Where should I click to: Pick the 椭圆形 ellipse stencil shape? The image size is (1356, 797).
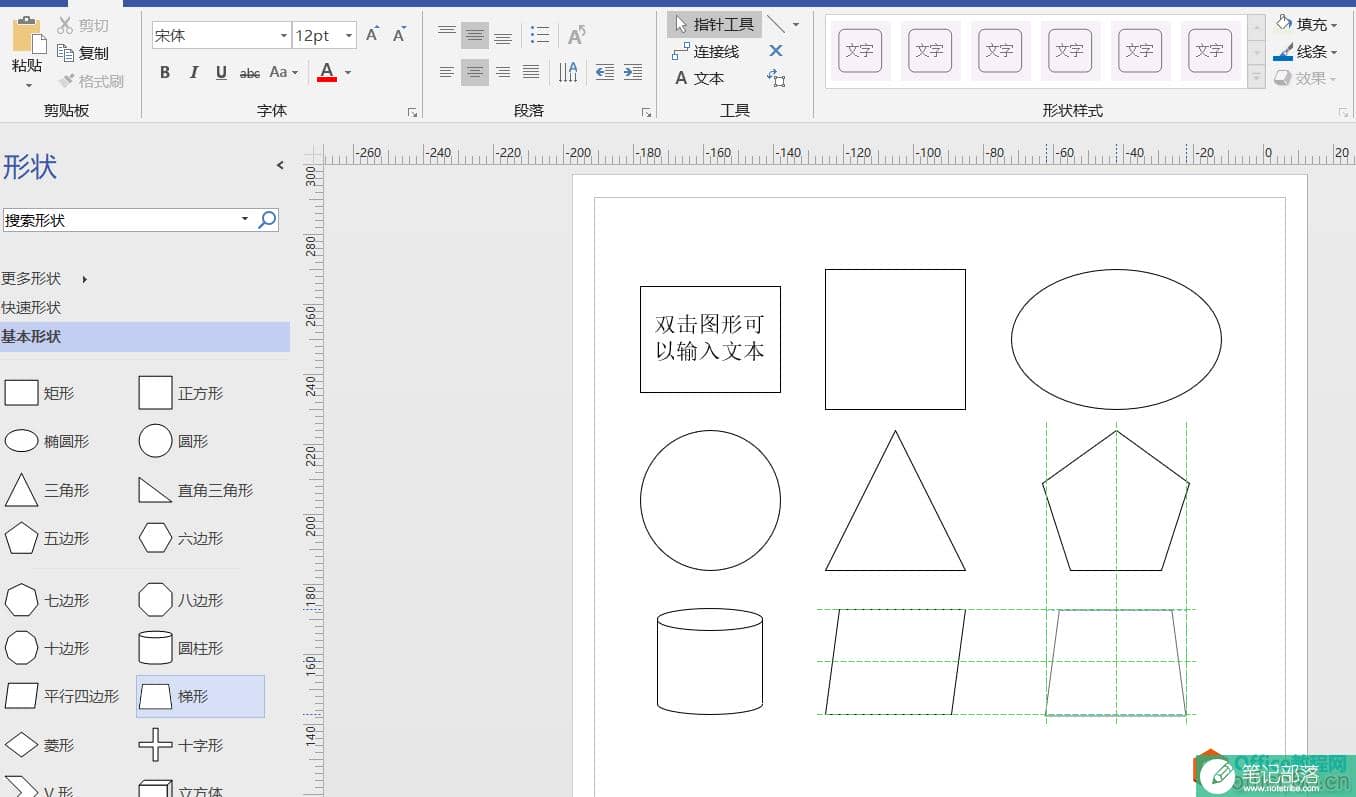pyautogui.click(x=47, y=441)
